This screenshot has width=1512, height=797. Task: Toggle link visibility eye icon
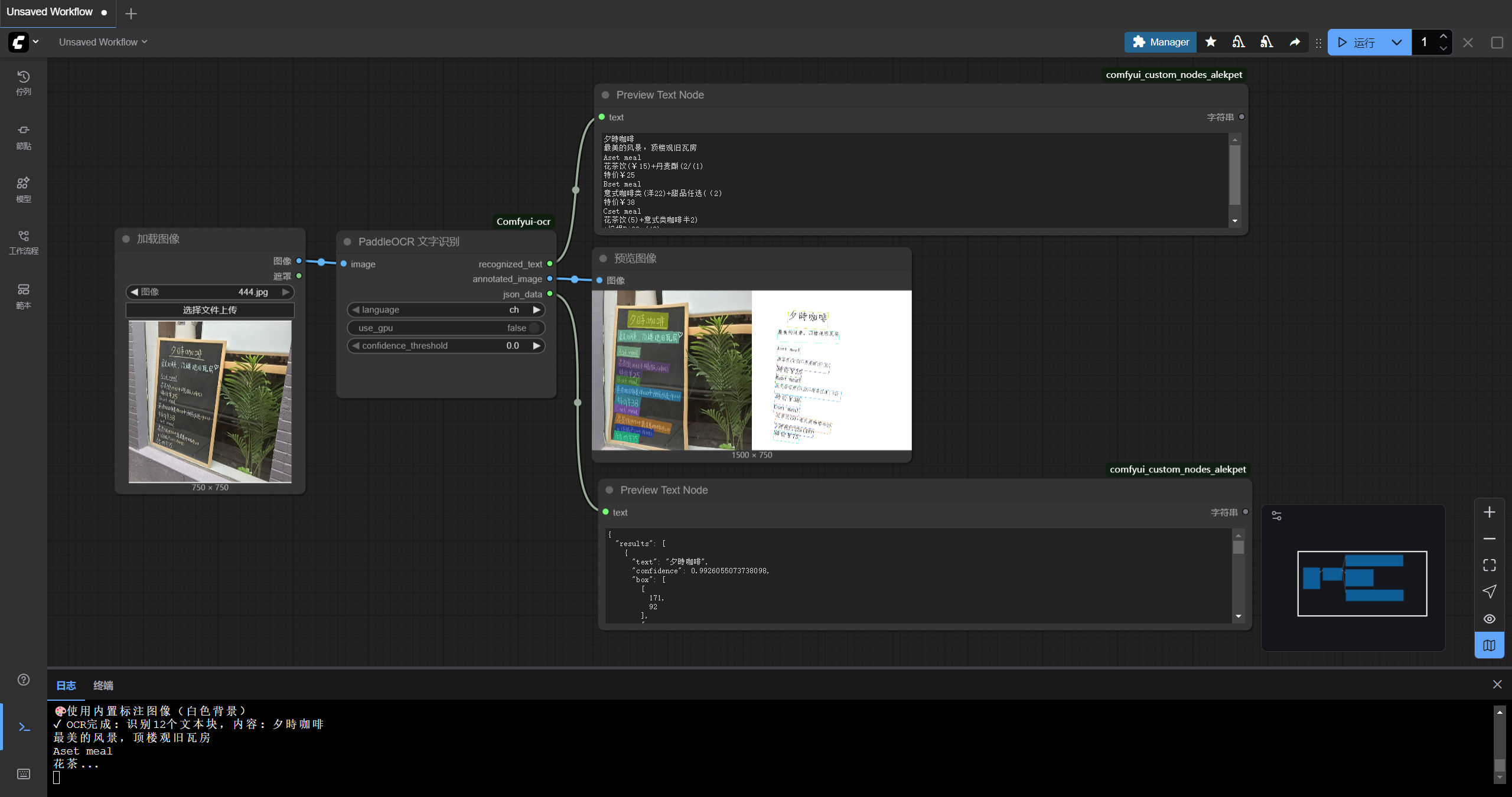tap(1489, 619)
